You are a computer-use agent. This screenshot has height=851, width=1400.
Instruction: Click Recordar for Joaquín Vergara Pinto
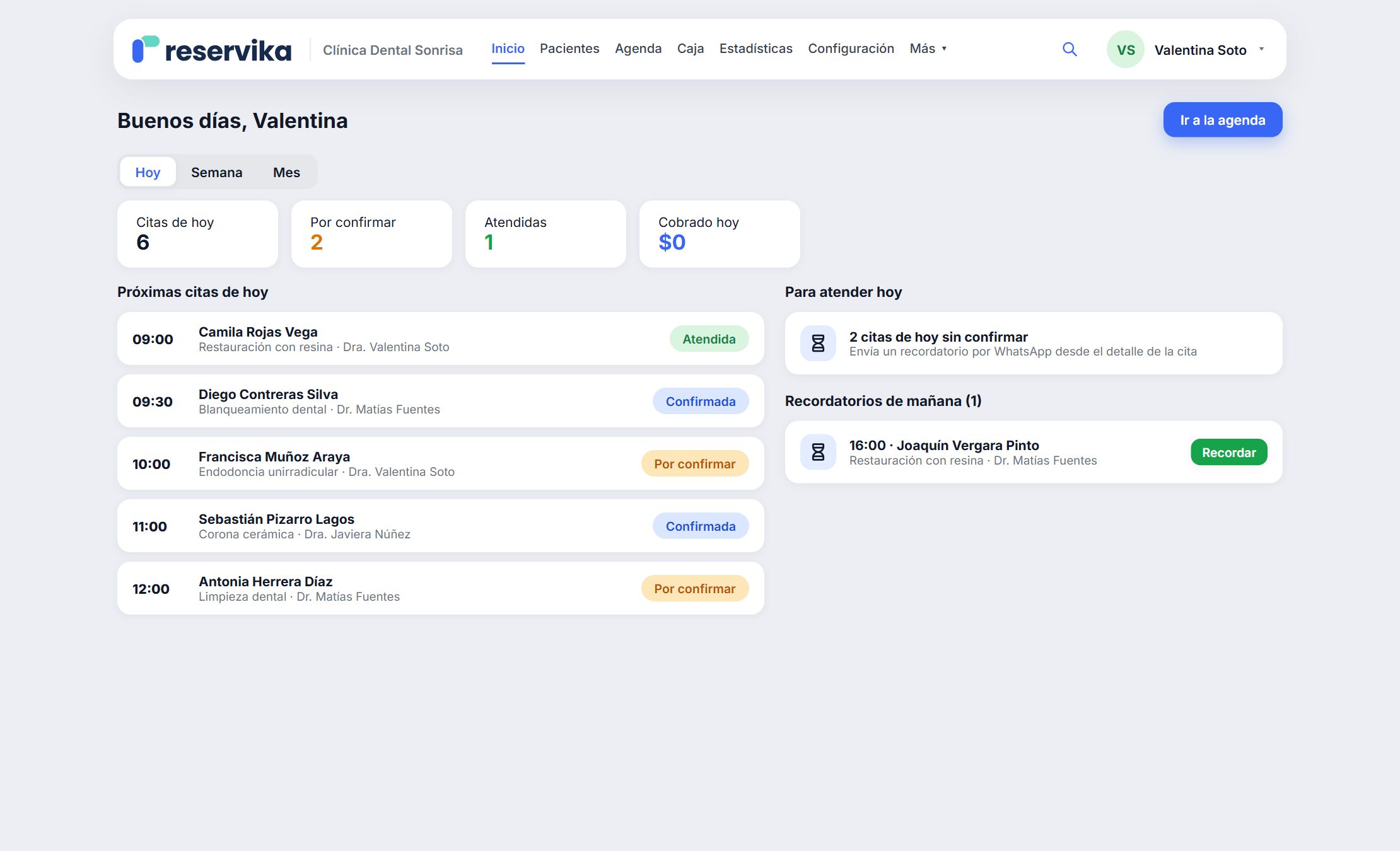click(x=1228, y=452)
